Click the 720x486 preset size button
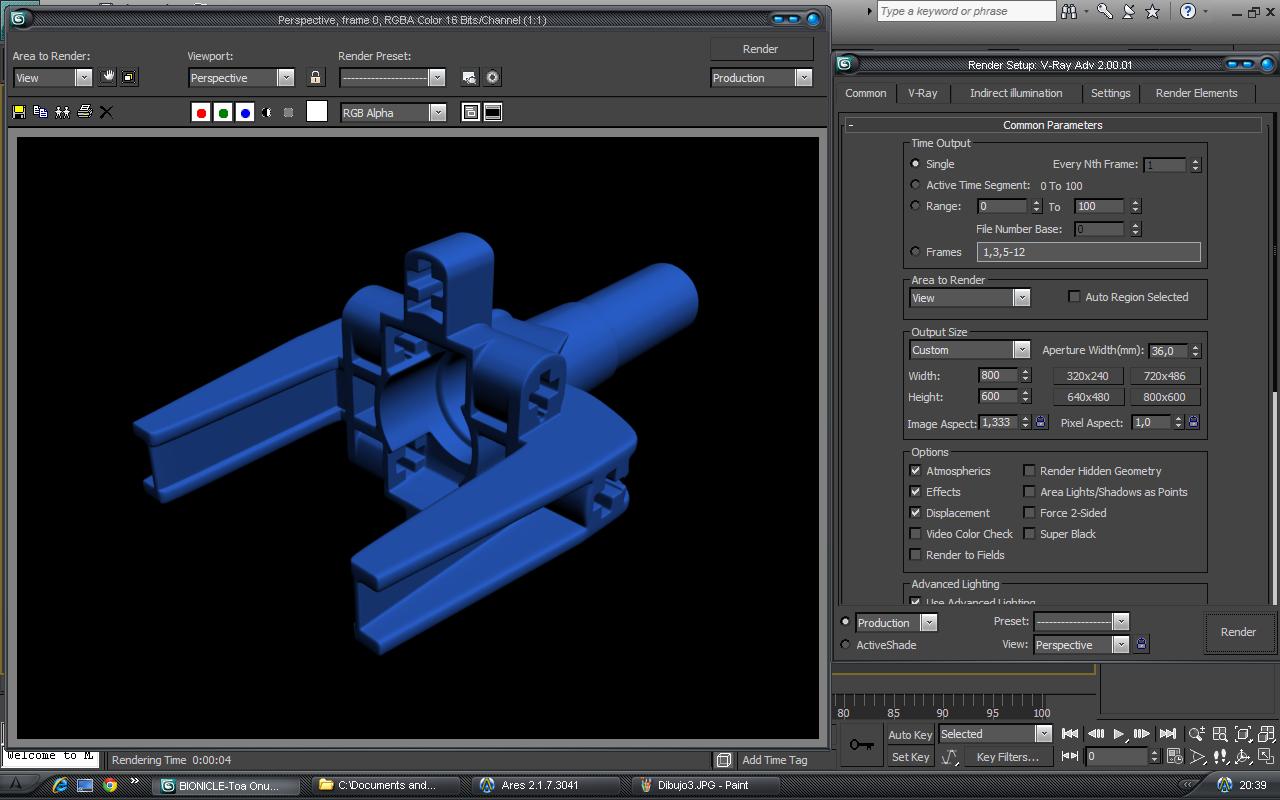Image resolution: width=1280 pixels, height=800 pixels. tap(1165, 376)
